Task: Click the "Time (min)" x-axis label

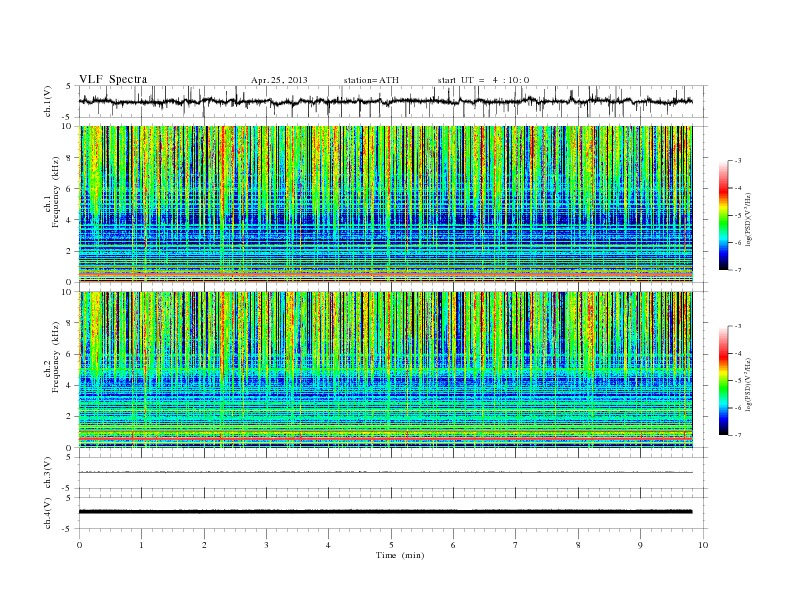Action: point(400,555)
